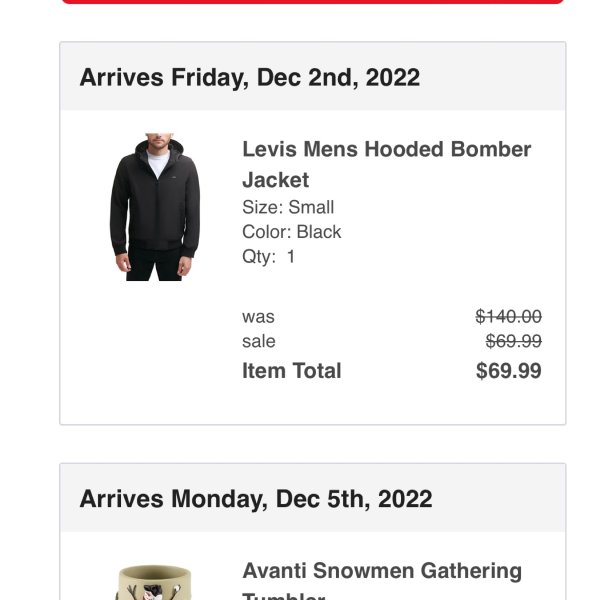The height and width of the screenshot is (600, 600).
Task: Click the bold $69.99 item total amount
Action: (x=509, y=370)
